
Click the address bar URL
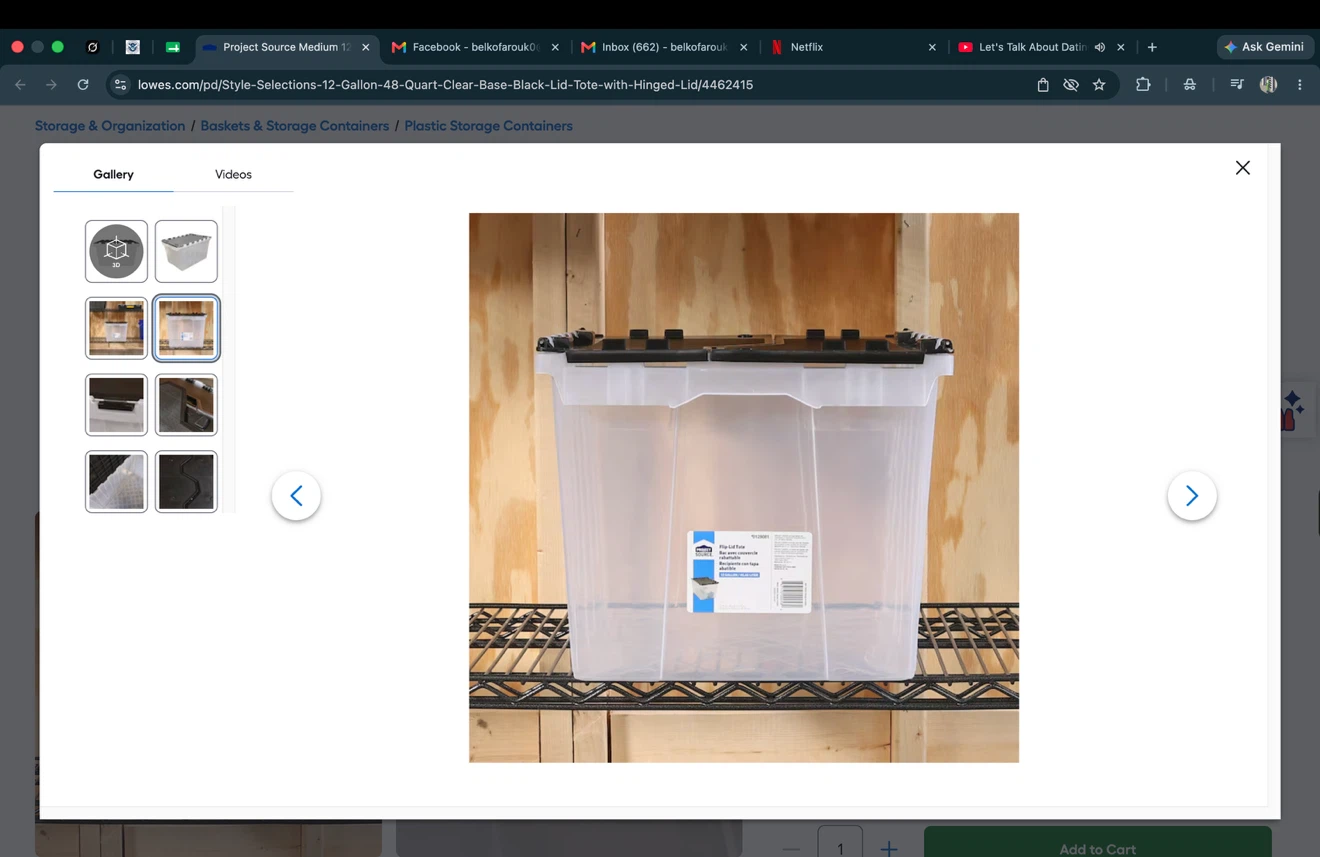pos(445,85)
